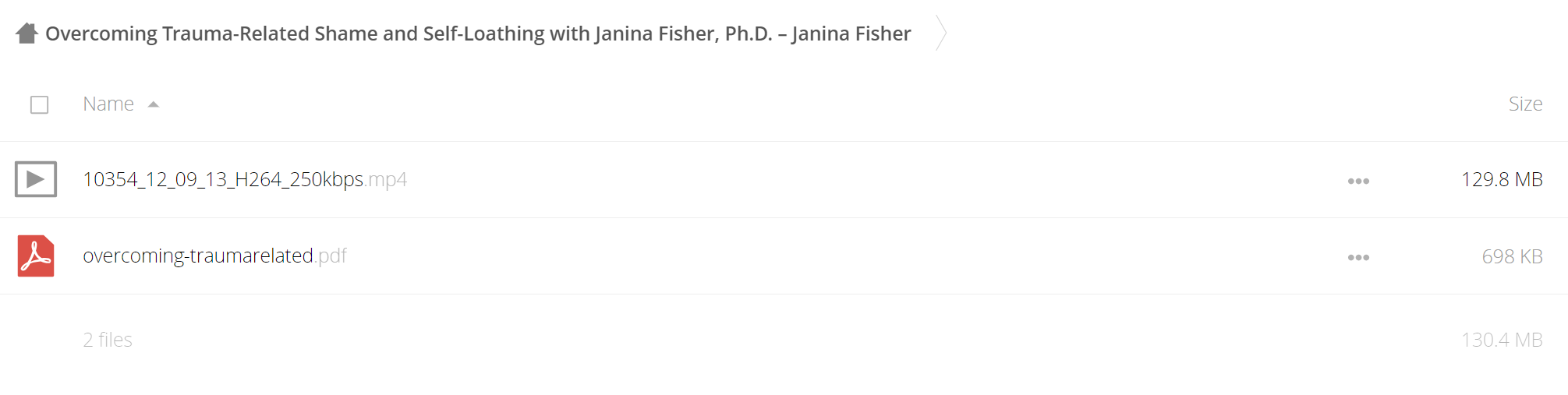Sort files by the Name column

(108, 104)
